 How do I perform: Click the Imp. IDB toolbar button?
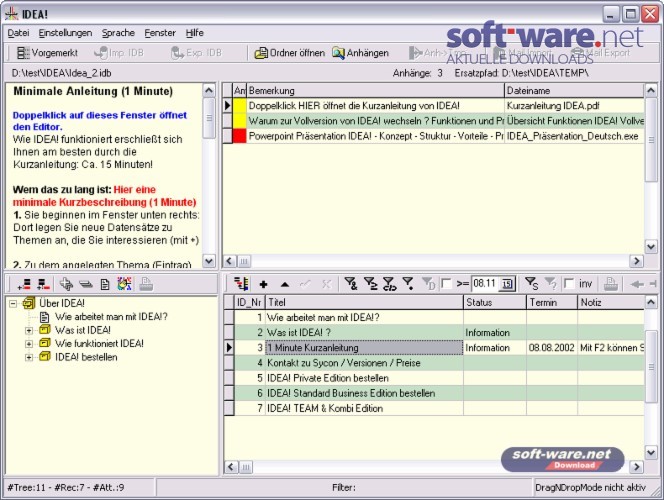119,53
